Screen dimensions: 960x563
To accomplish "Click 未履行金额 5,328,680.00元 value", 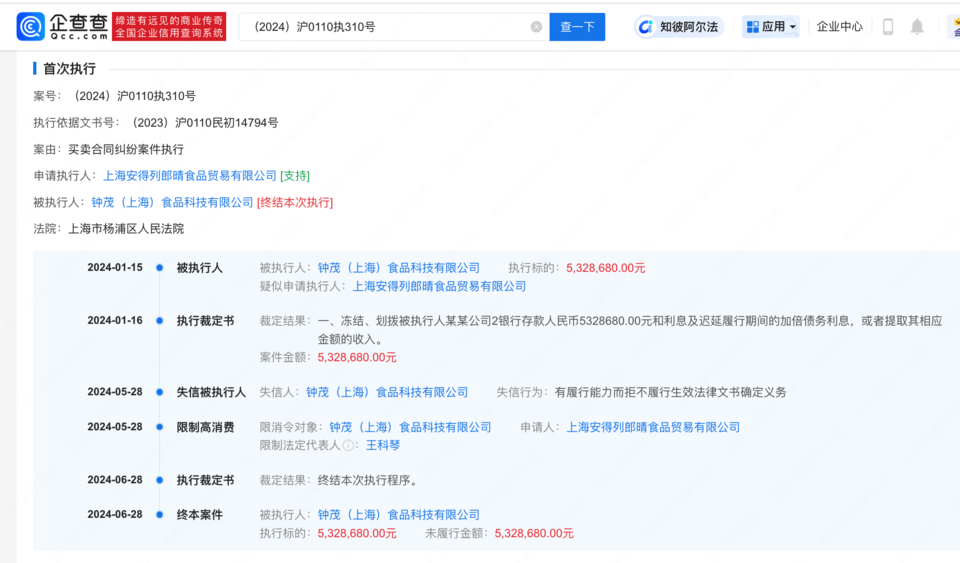I will click(534, 534).
